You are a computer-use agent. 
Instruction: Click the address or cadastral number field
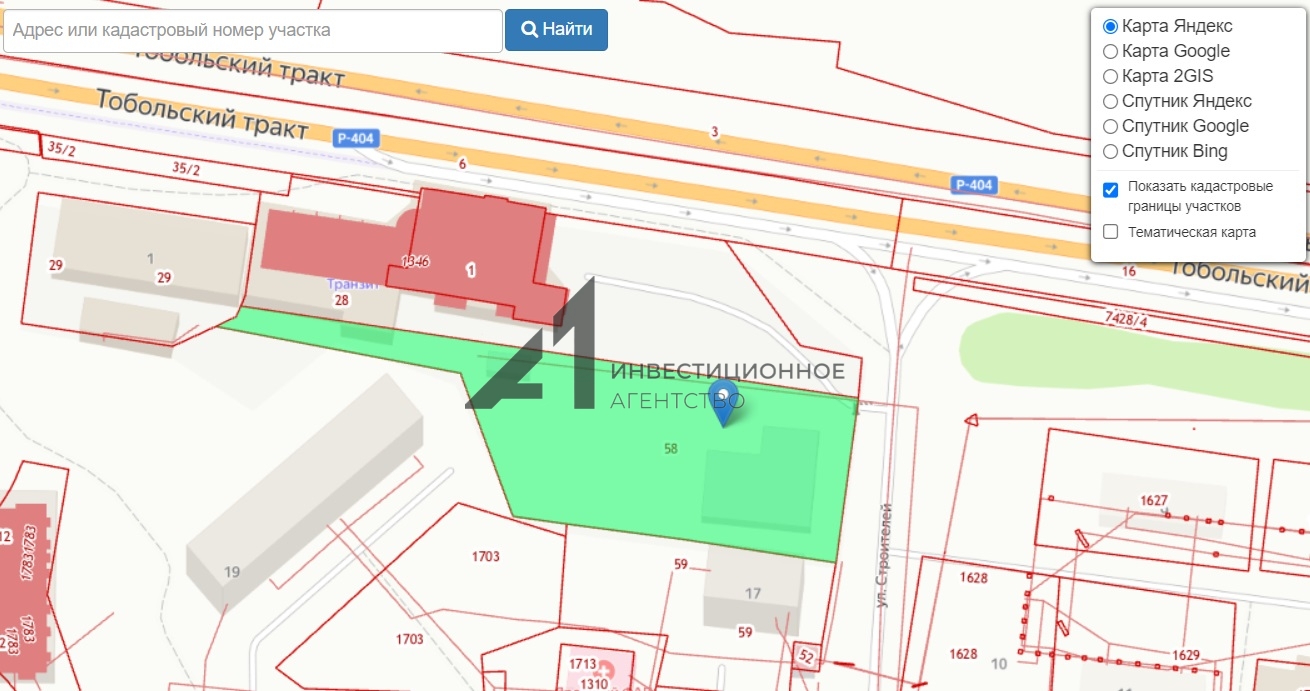tap(253, 31)
